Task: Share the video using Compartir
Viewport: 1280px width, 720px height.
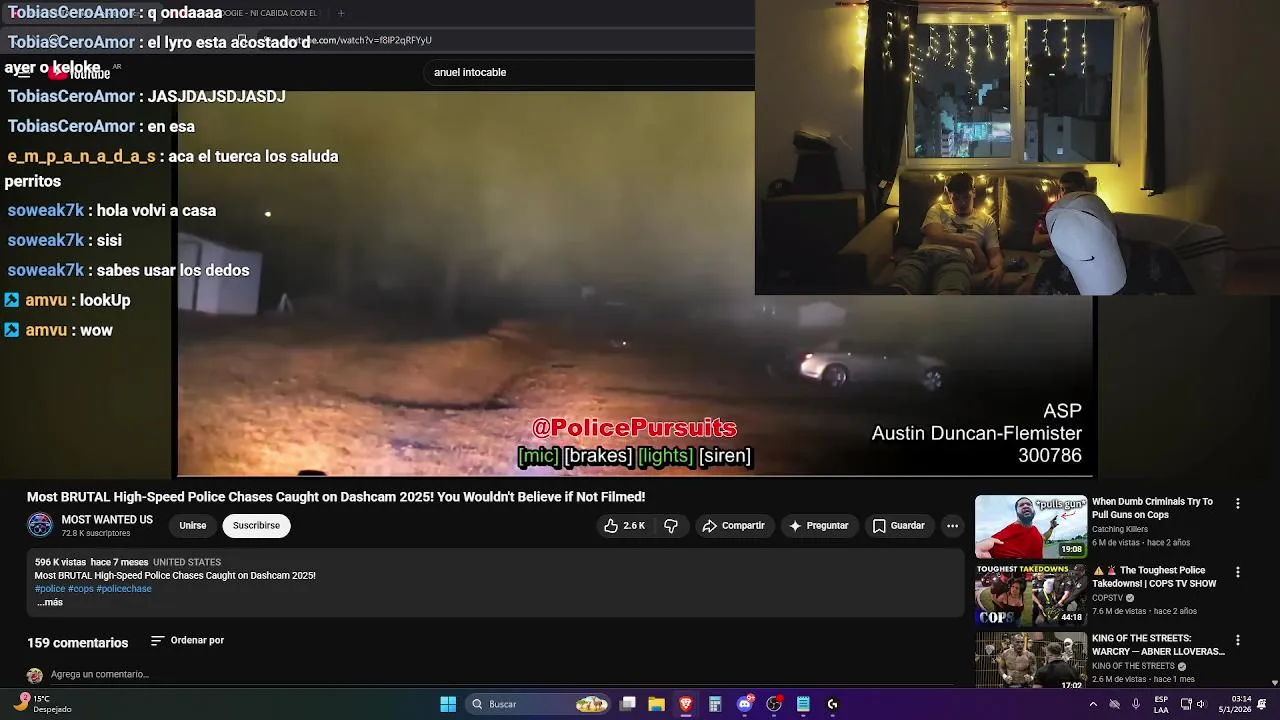Action: [734, 526]
